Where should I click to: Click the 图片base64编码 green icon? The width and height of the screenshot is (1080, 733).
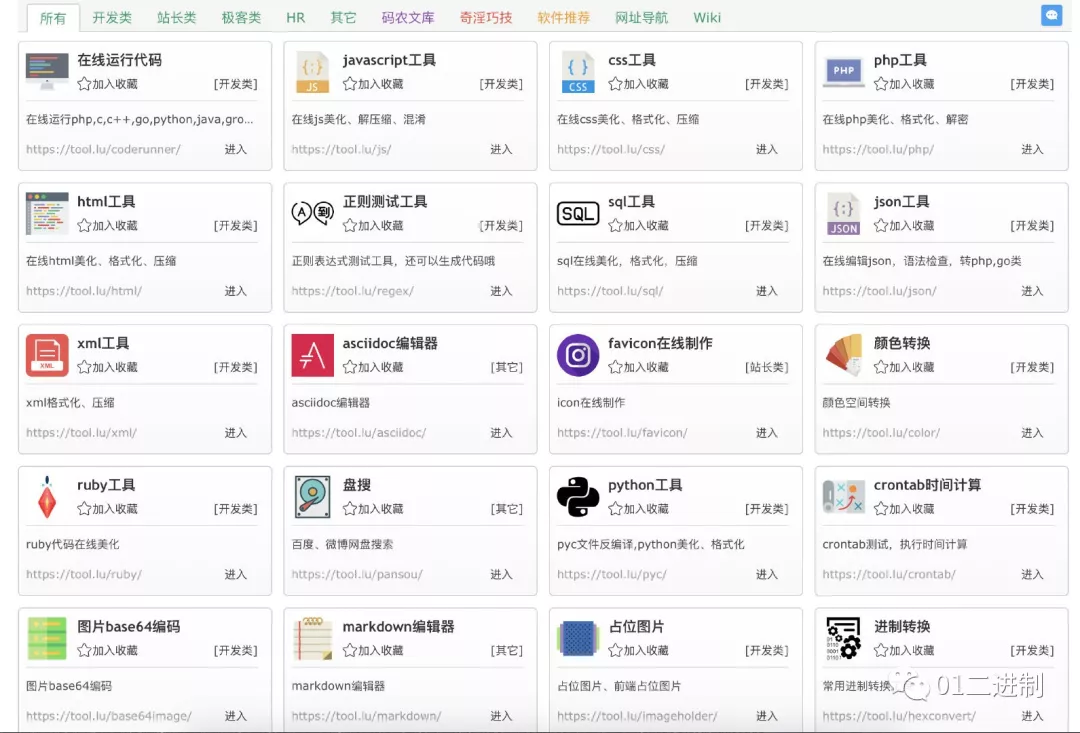click(47, 639)
